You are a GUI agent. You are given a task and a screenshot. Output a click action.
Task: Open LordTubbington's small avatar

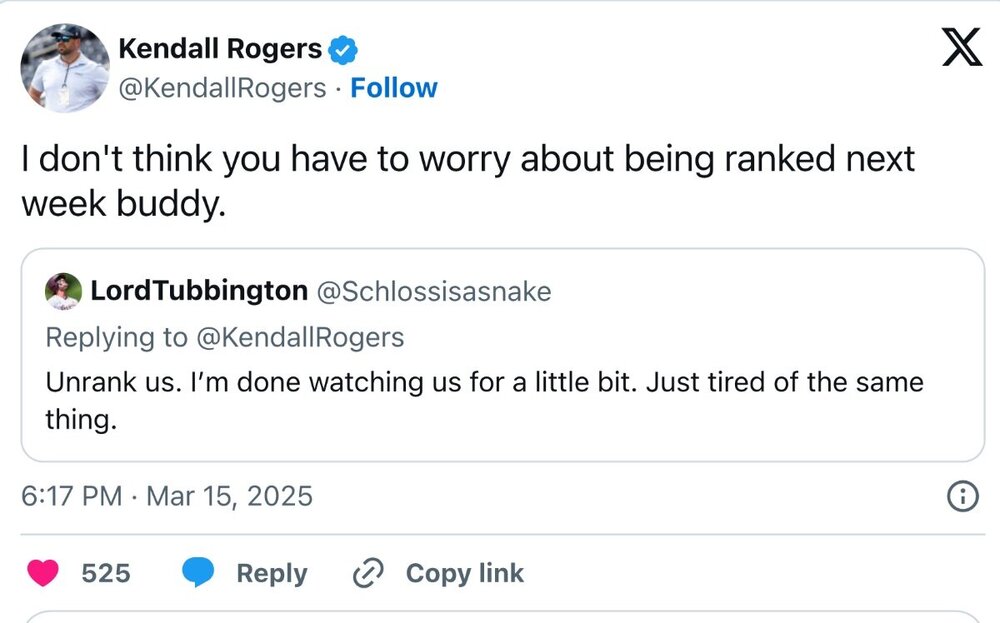tap(63, 291)
